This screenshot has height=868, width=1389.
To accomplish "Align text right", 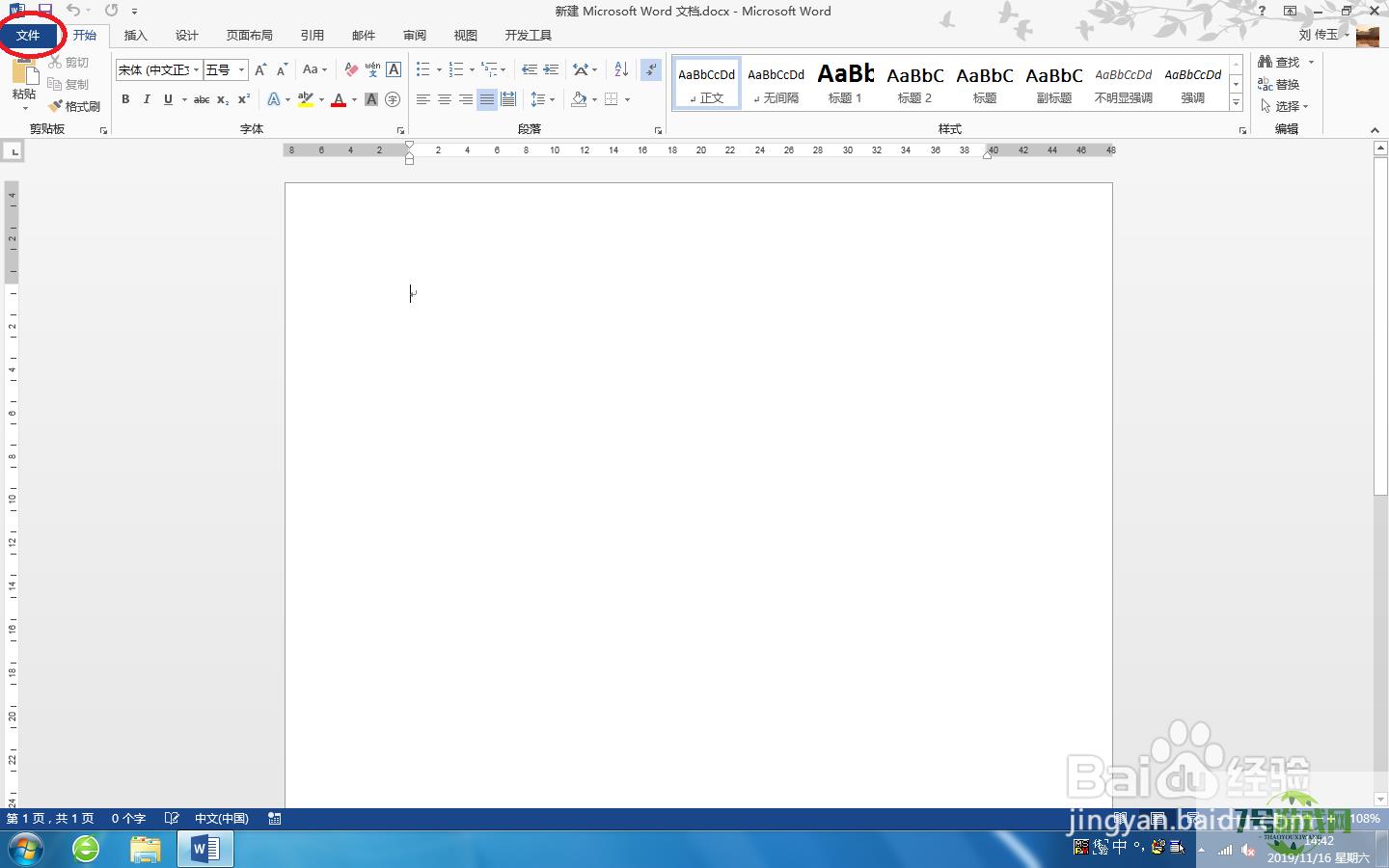I will pyautogui.click(x=466, y=99).
